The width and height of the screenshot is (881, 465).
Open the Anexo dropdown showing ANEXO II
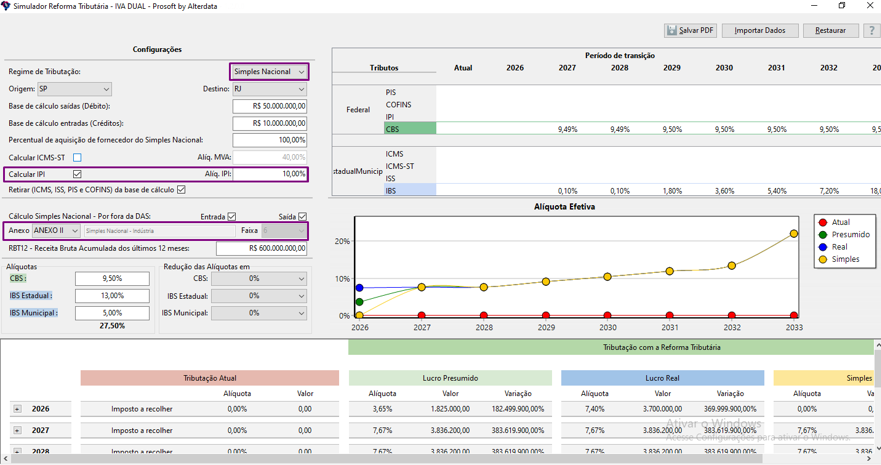coord(56,231)
